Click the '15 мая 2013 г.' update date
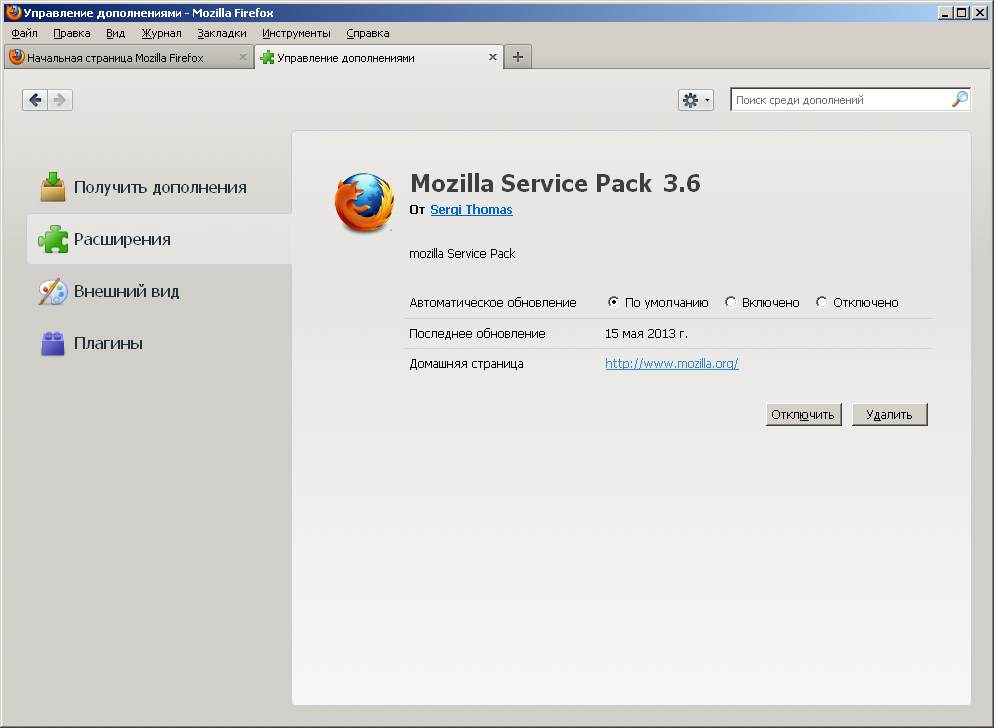 pyautogui.click(x=646, y=334)
